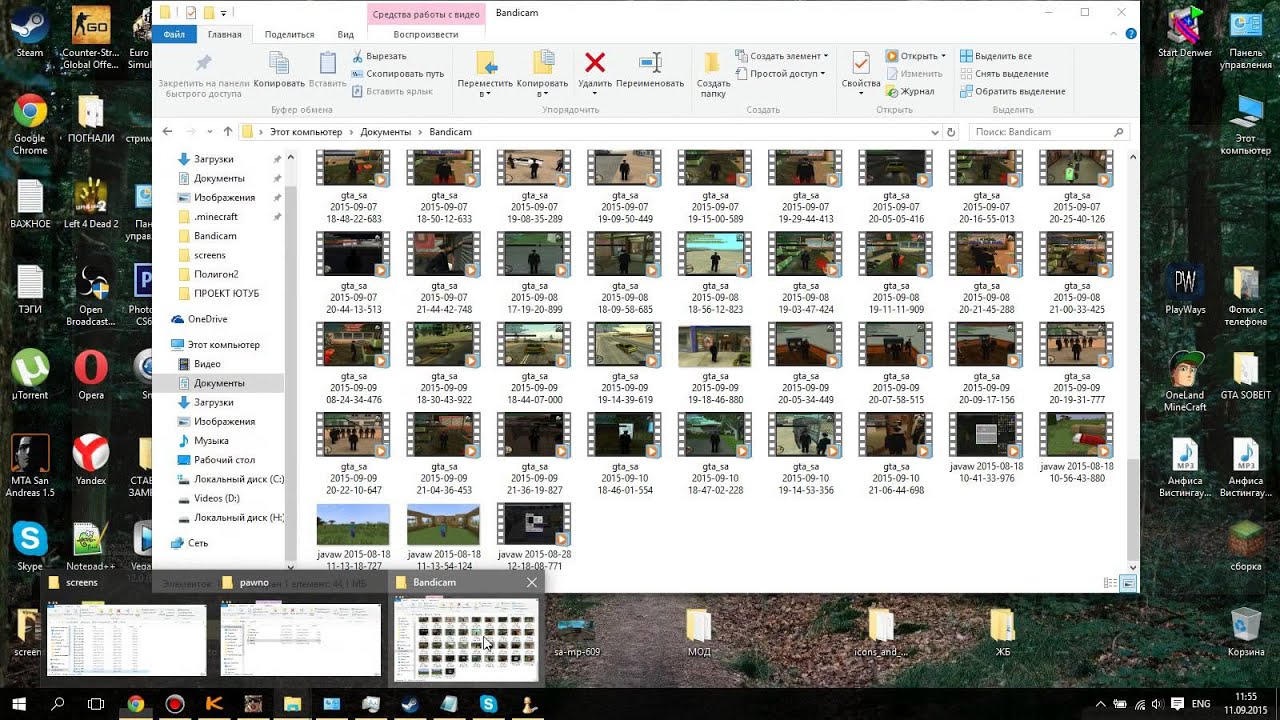Click the Cut (Вырезать) scissors icon
The height and width of the screenshot is (720, 1280).
358,56
